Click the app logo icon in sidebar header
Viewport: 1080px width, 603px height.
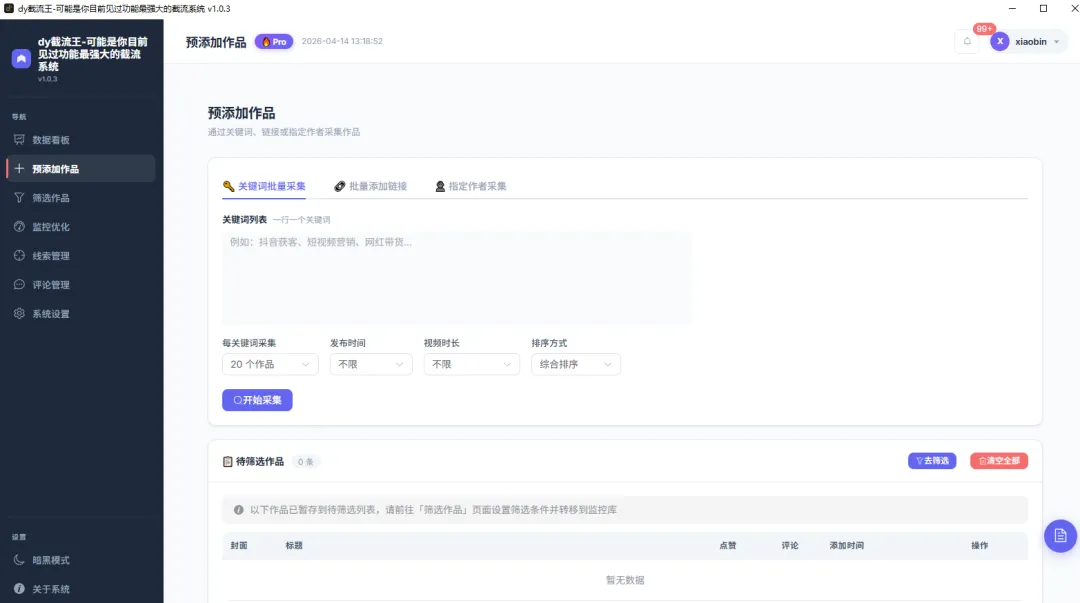pos(21,59)
